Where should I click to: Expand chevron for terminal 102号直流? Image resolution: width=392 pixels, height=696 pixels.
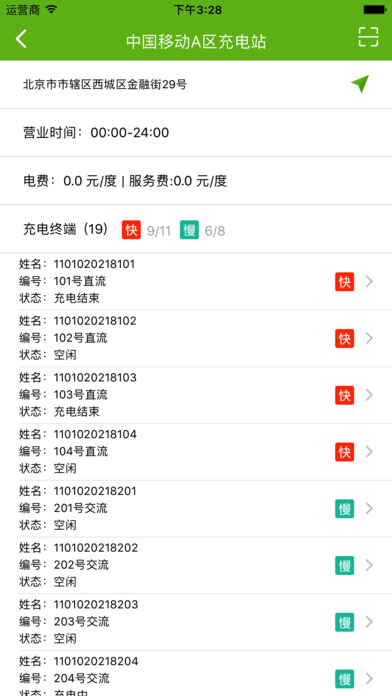click(369, 338)
